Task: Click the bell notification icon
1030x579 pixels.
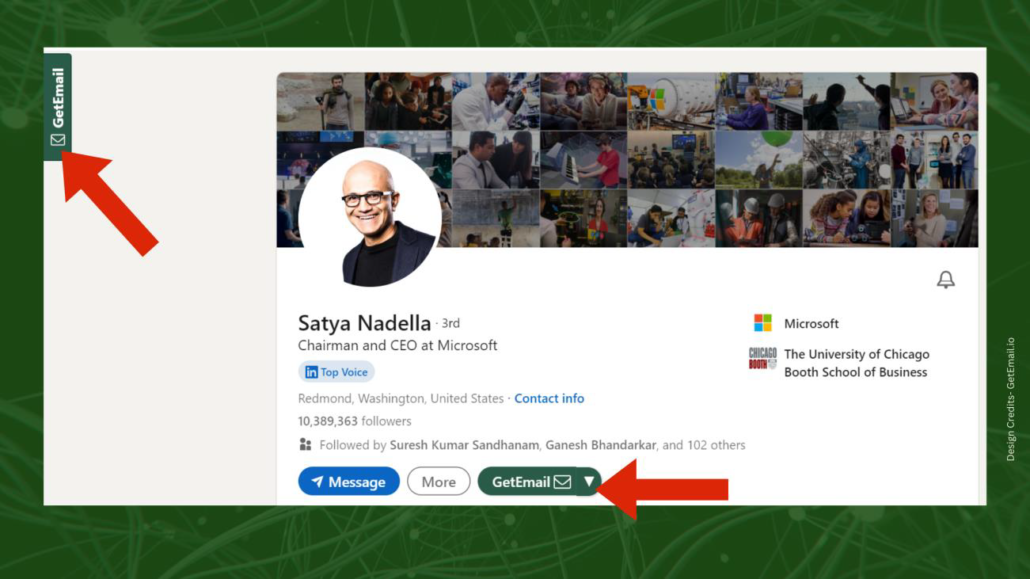Action: (x=945, y=281)
